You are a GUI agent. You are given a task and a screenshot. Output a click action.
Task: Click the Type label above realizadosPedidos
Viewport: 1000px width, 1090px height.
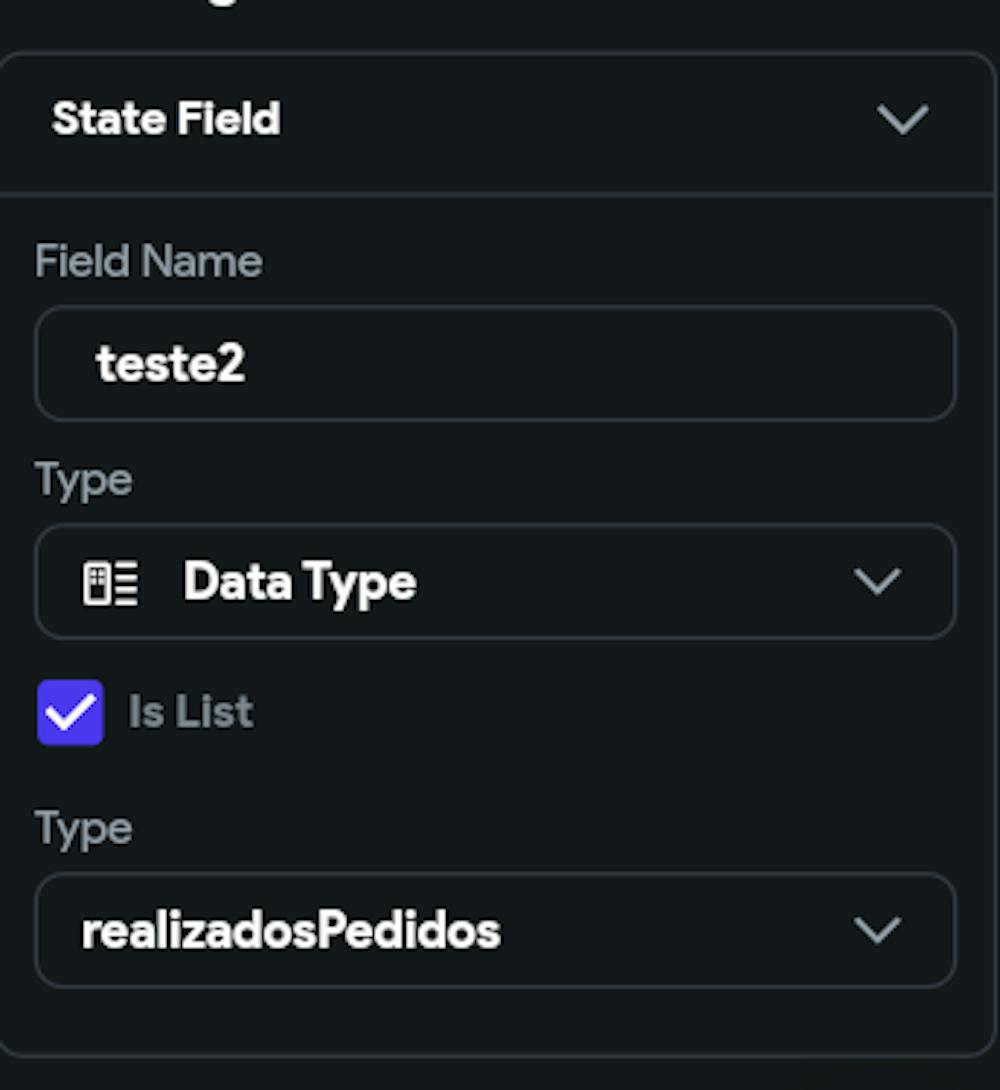point(83,830)
